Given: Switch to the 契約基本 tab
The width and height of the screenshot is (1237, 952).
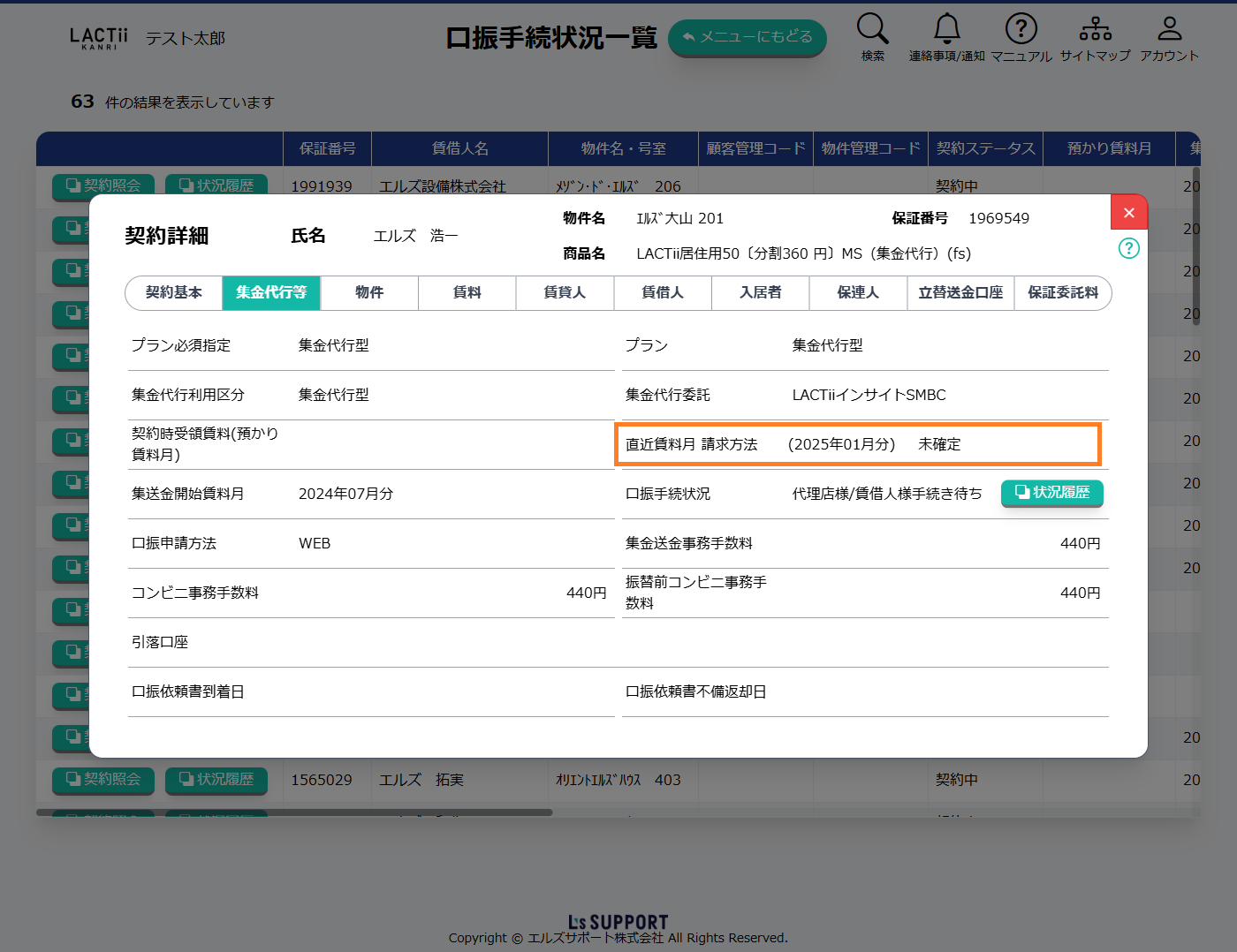Looking at the screenshot, I should click(x=174, y=293).
